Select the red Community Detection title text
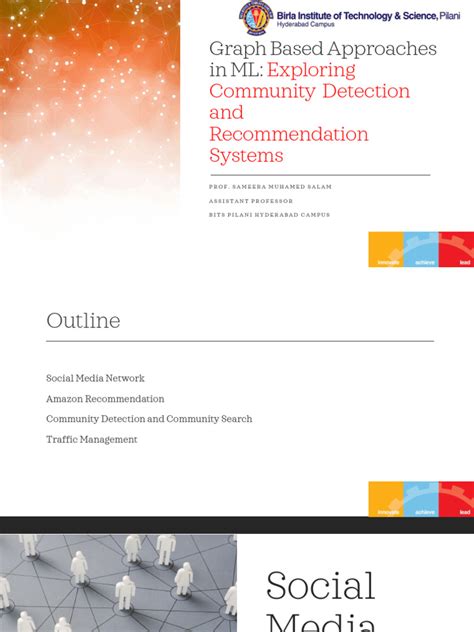Image resolution: width=474 pixels, height=632 pixels. click(309, 91)
